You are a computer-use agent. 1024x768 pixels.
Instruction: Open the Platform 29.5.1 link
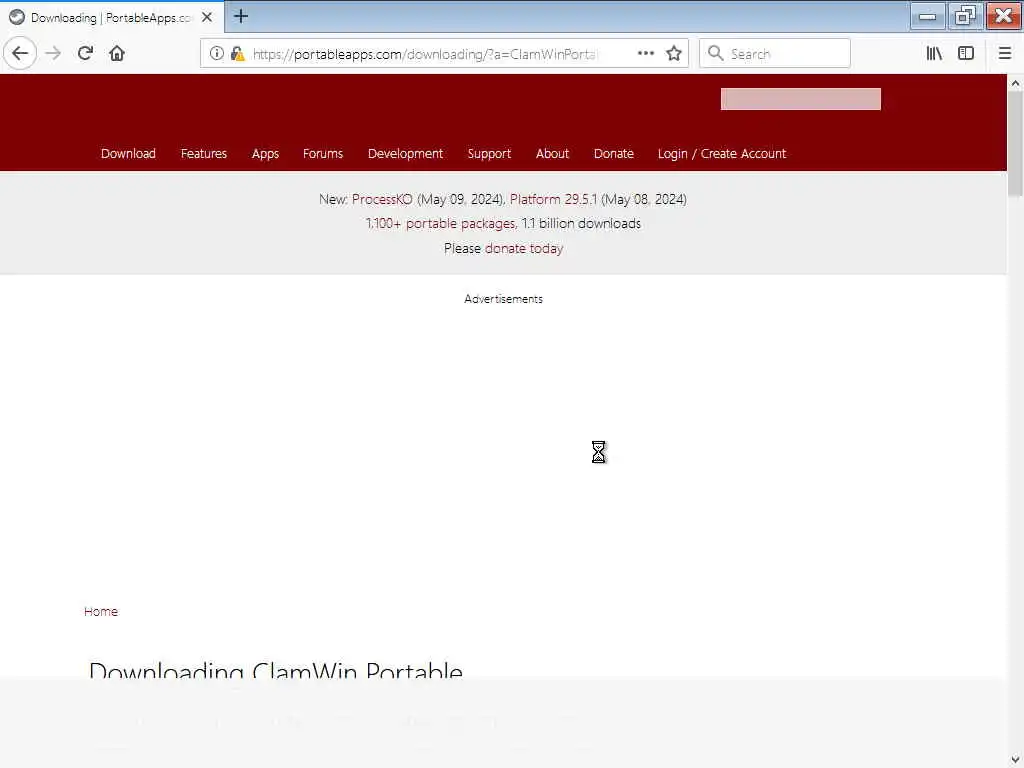[553, 199]
